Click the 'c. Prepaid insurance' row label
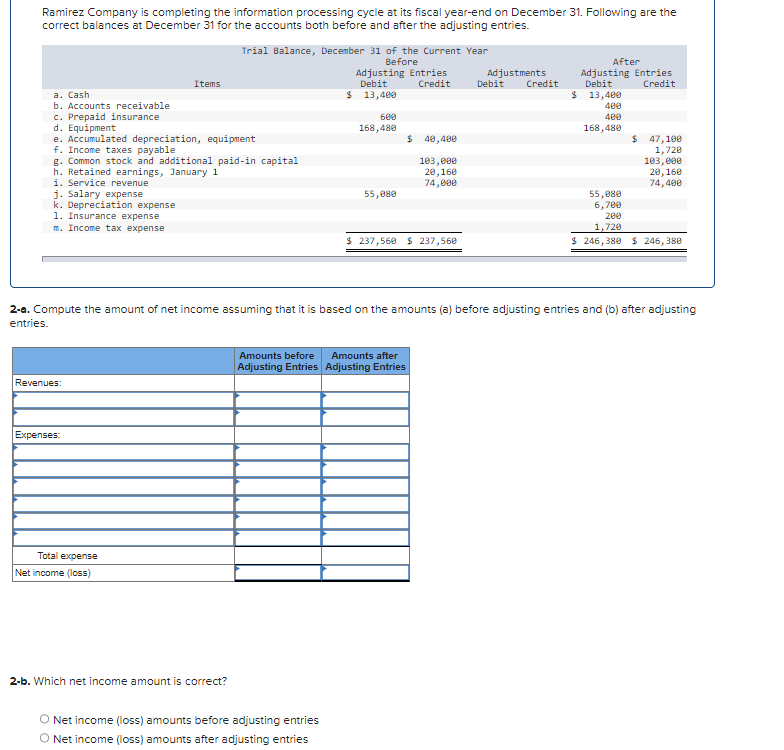This screenshot has width=784, height=750. (x=106, y=116)
